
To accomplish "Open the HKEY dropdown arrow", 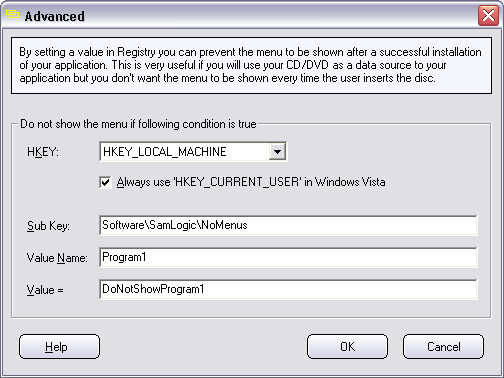I will (x=277, y=152).
